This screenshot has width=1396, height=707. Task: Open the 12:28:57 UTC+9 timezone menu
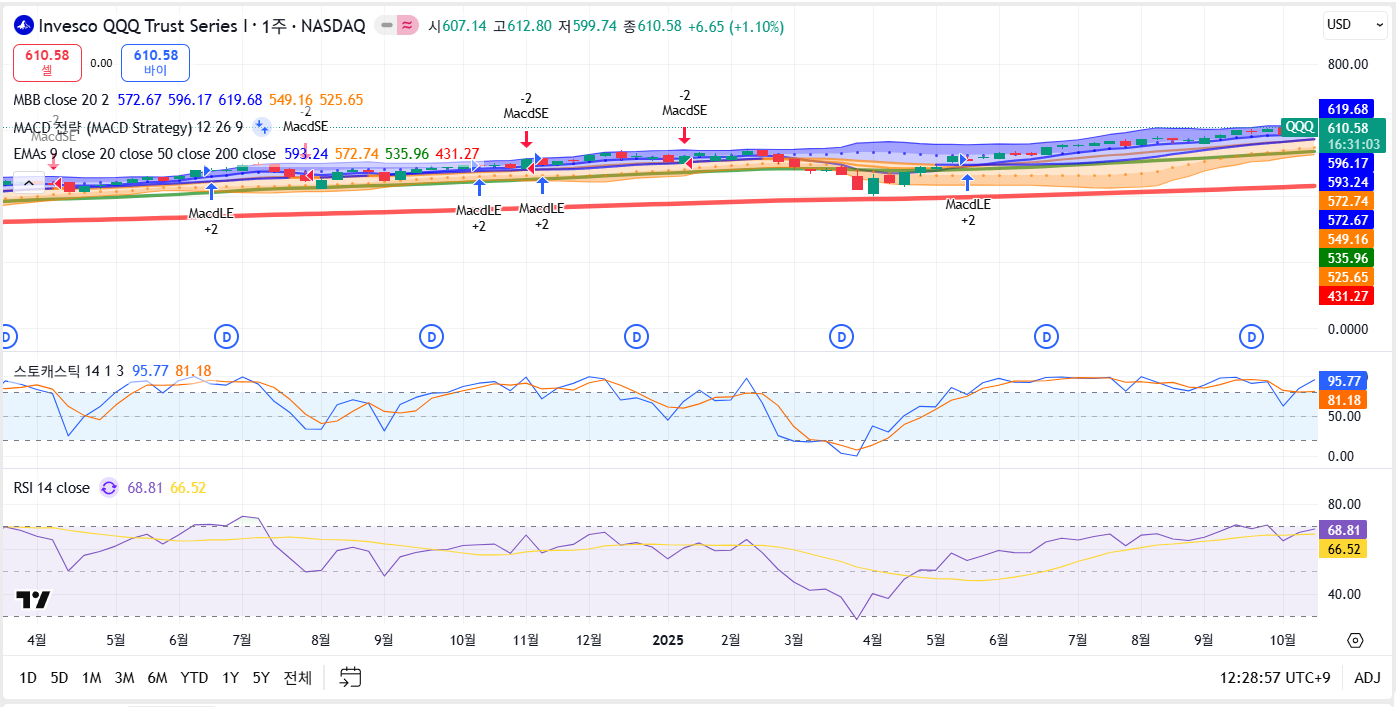[x=1275, y=677]
